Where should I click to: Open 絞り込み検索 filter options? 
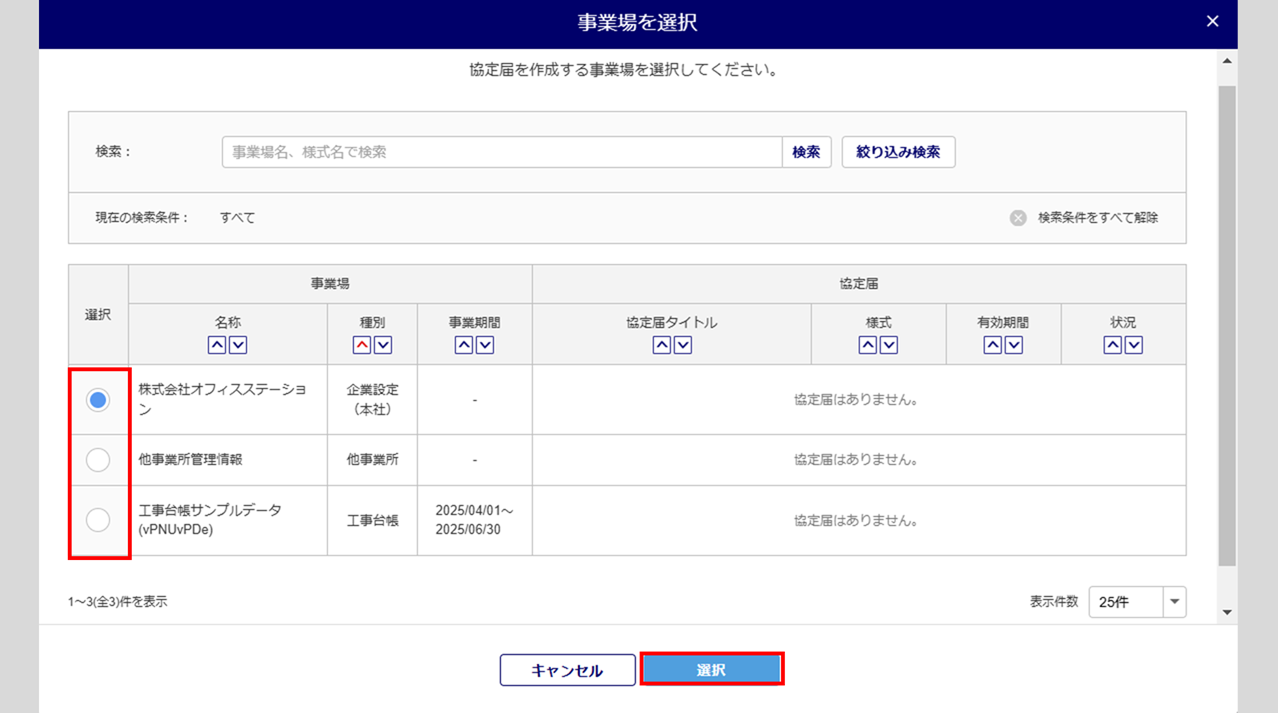coord(898,152)
